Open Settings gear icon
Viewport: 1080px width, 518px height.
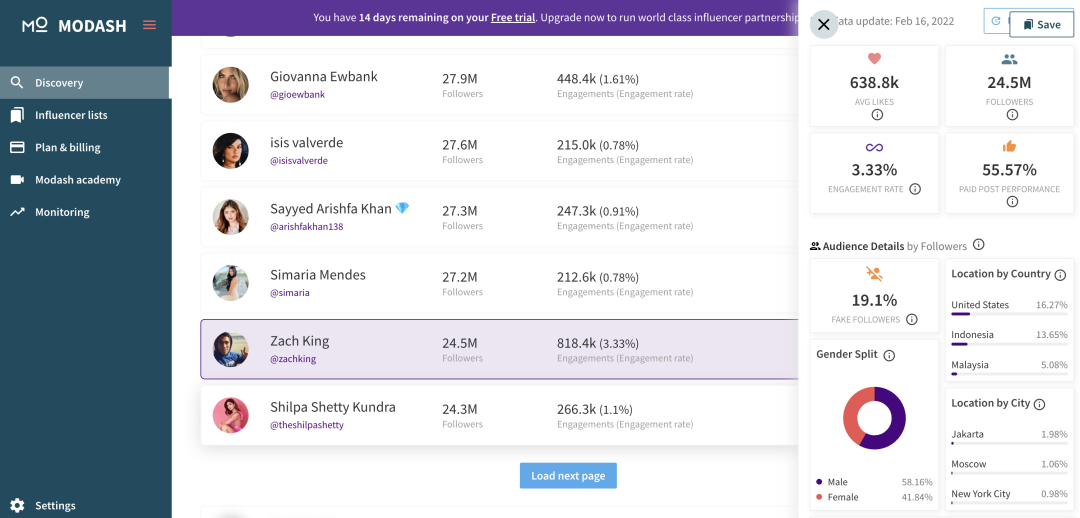click(17, 505)
